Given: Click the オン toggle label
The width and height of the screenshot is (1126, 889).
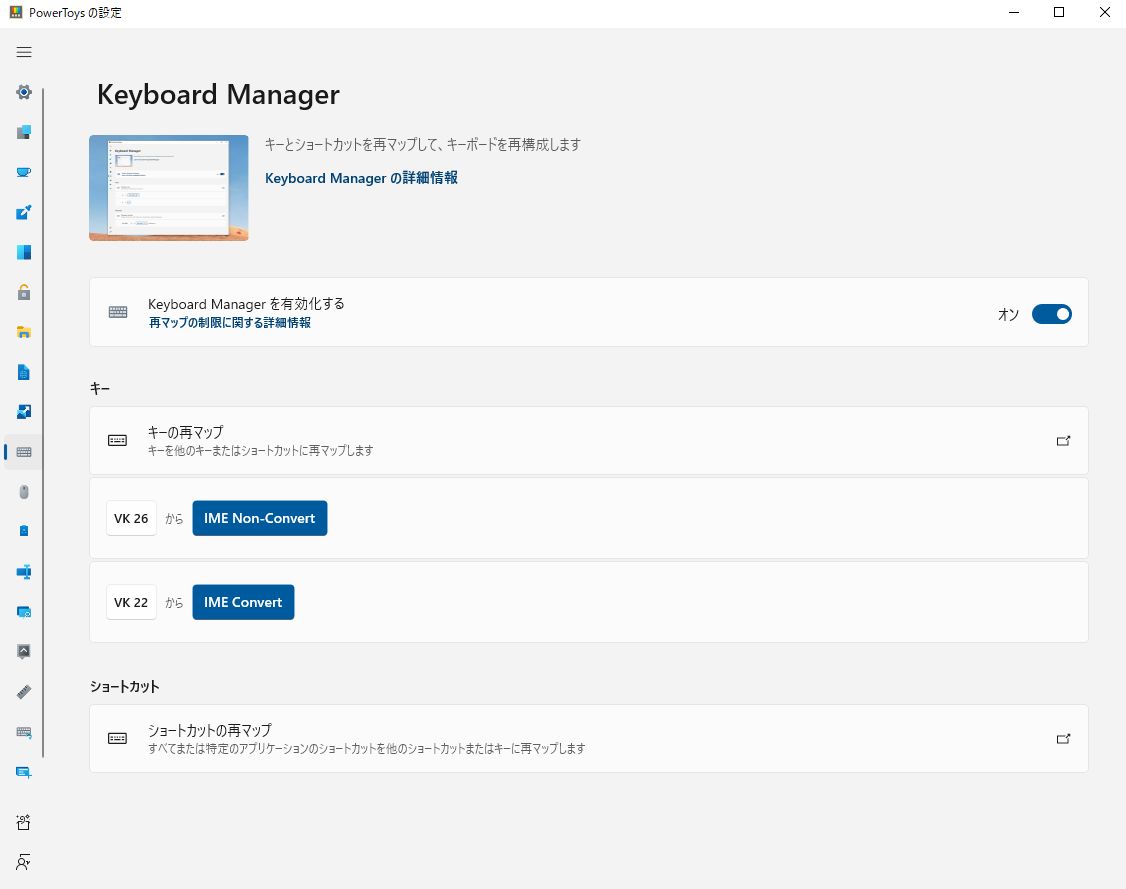Looking at the screenshot, I should 1008,315.
